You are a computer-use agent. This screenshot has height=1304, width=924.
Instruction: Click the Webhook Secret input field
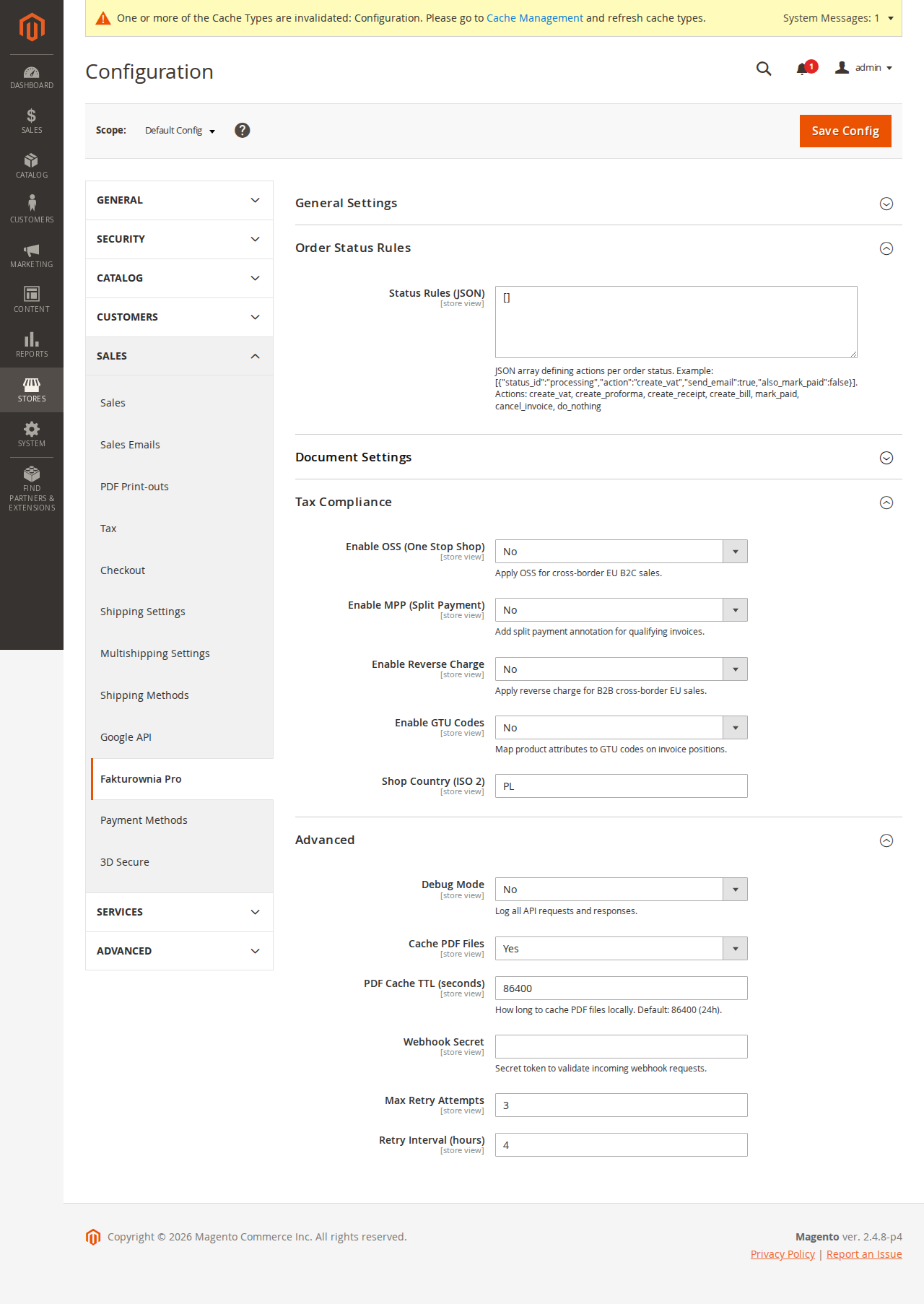(x=621, y=1047)
